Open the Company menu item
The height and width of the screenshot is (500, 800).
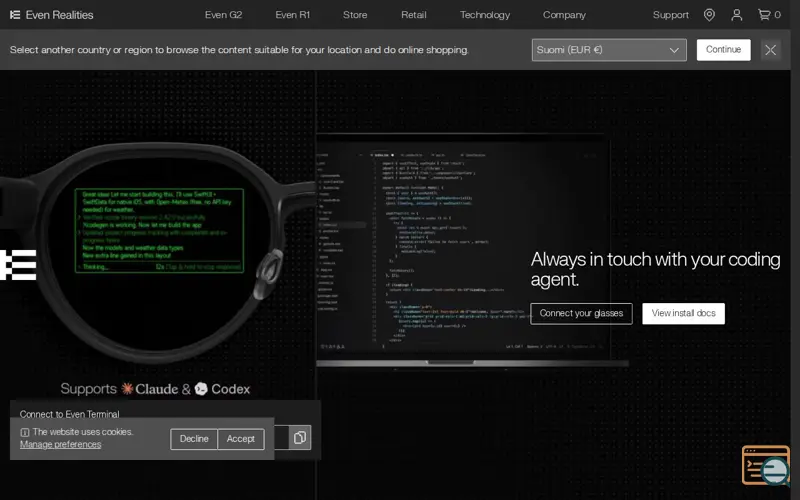pos(564,15)
